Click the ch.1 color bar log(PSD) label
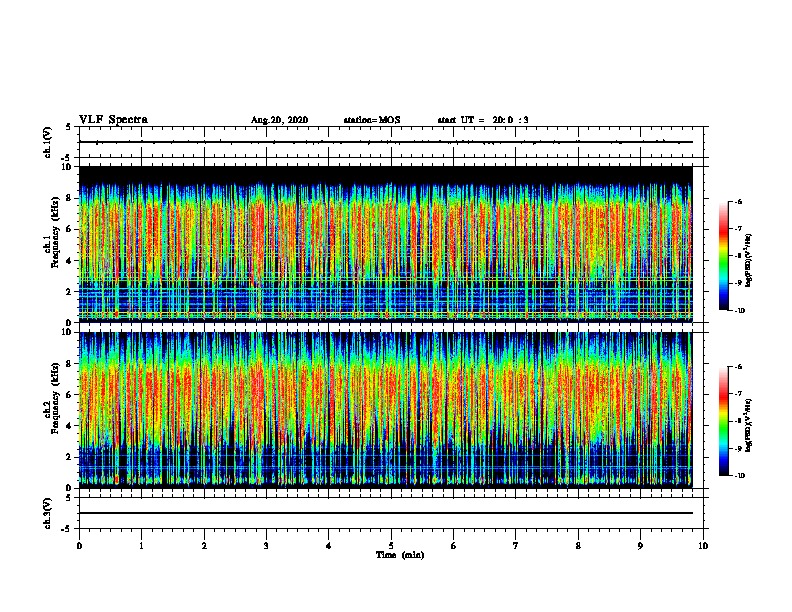 click(x=748, y=260)
